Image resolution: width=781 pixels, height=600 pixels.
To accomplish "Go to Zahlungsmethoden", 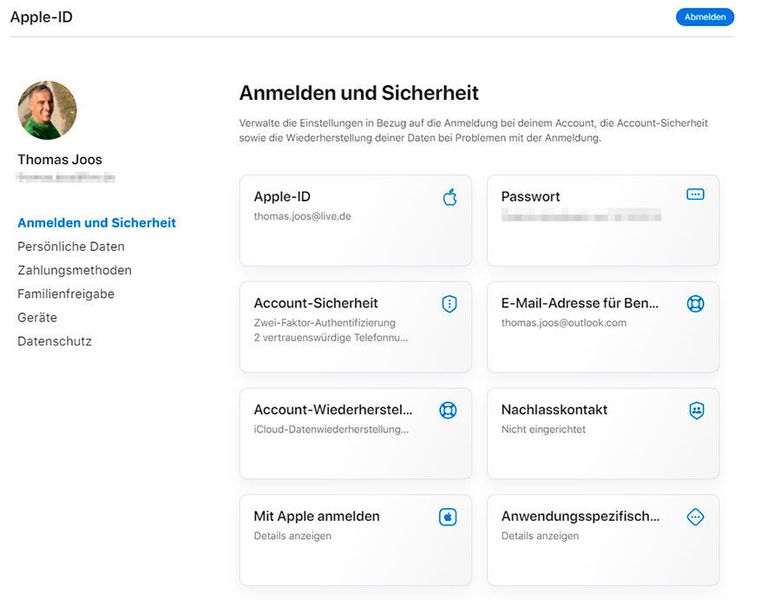I will (x=75, y=270).
